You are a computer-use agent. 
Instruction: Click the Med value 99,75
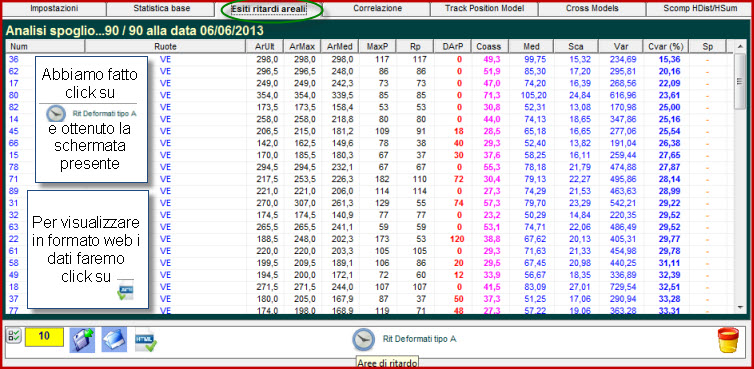pyautogui.click(x=536, y=59)
